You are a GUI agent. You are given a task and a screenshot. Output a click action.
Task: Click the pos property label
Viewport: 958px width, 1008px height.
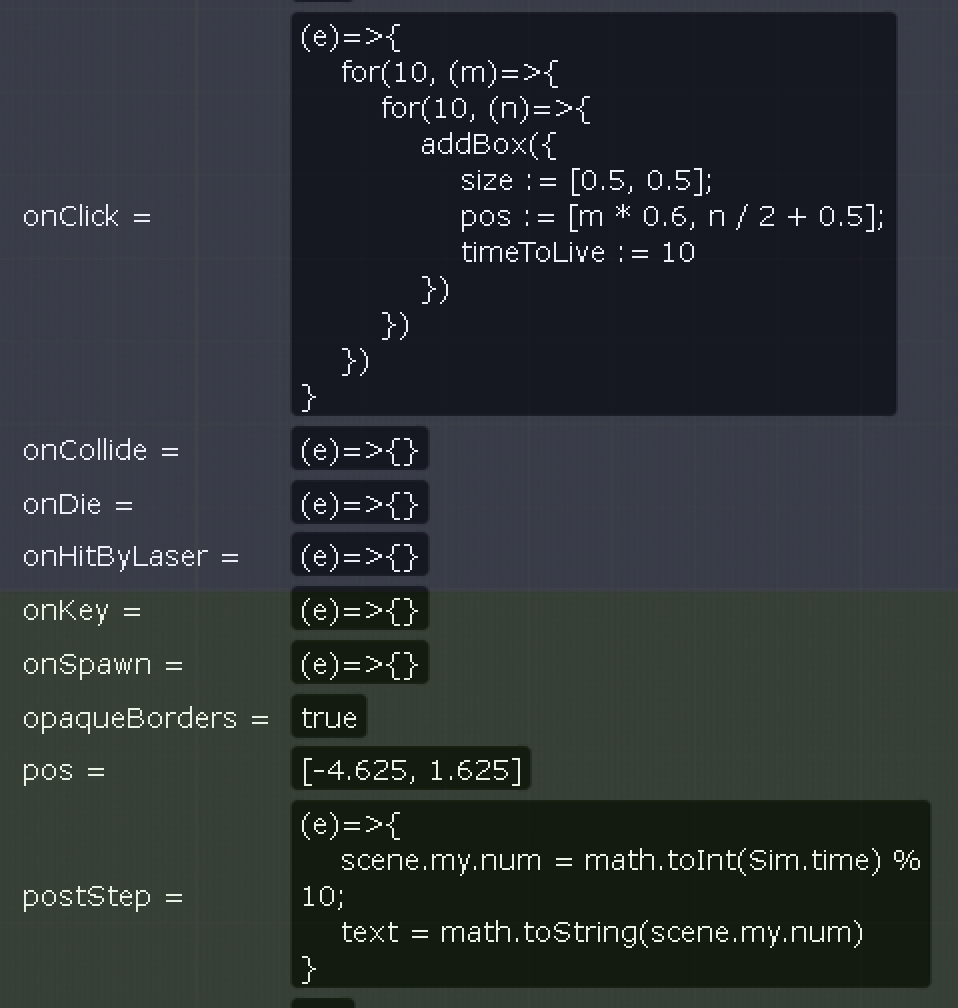pos(63,771)
